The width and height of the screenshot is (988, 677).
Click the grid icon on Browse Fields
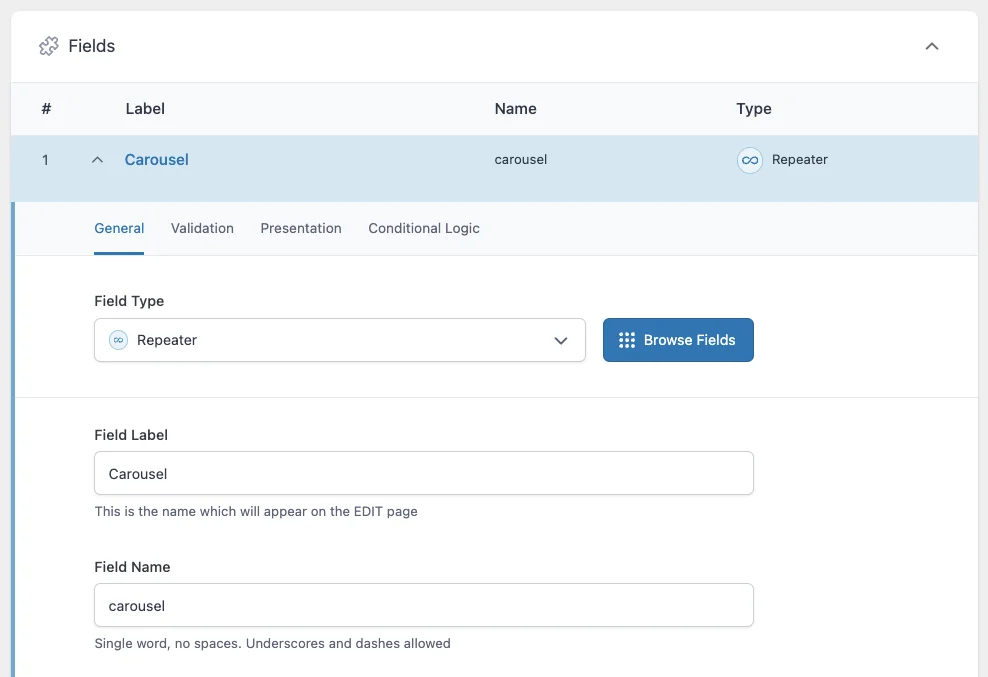[627, 340]
